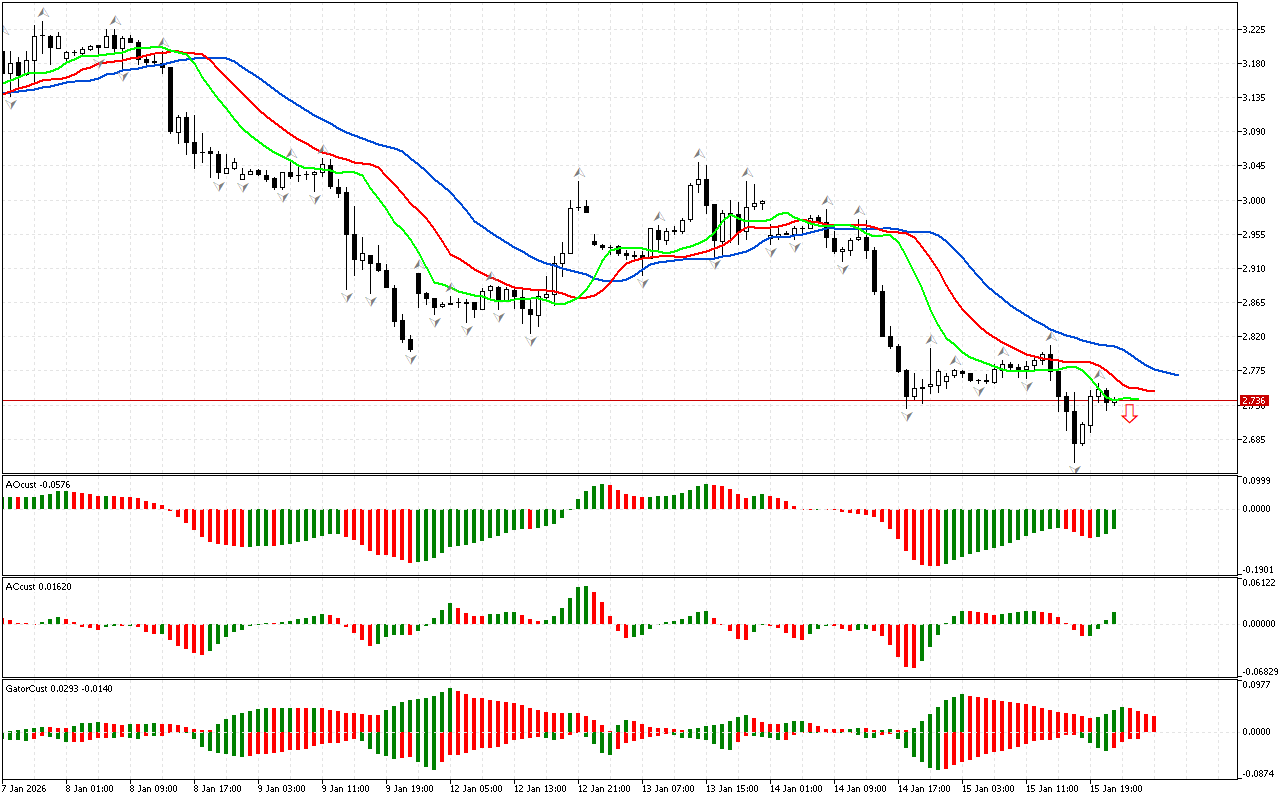Image resolution: width=1280 pixels, height=800 pixels.
Task: Click the up fractal above the 12 Jan spike candle
Action: coord(578,173)
